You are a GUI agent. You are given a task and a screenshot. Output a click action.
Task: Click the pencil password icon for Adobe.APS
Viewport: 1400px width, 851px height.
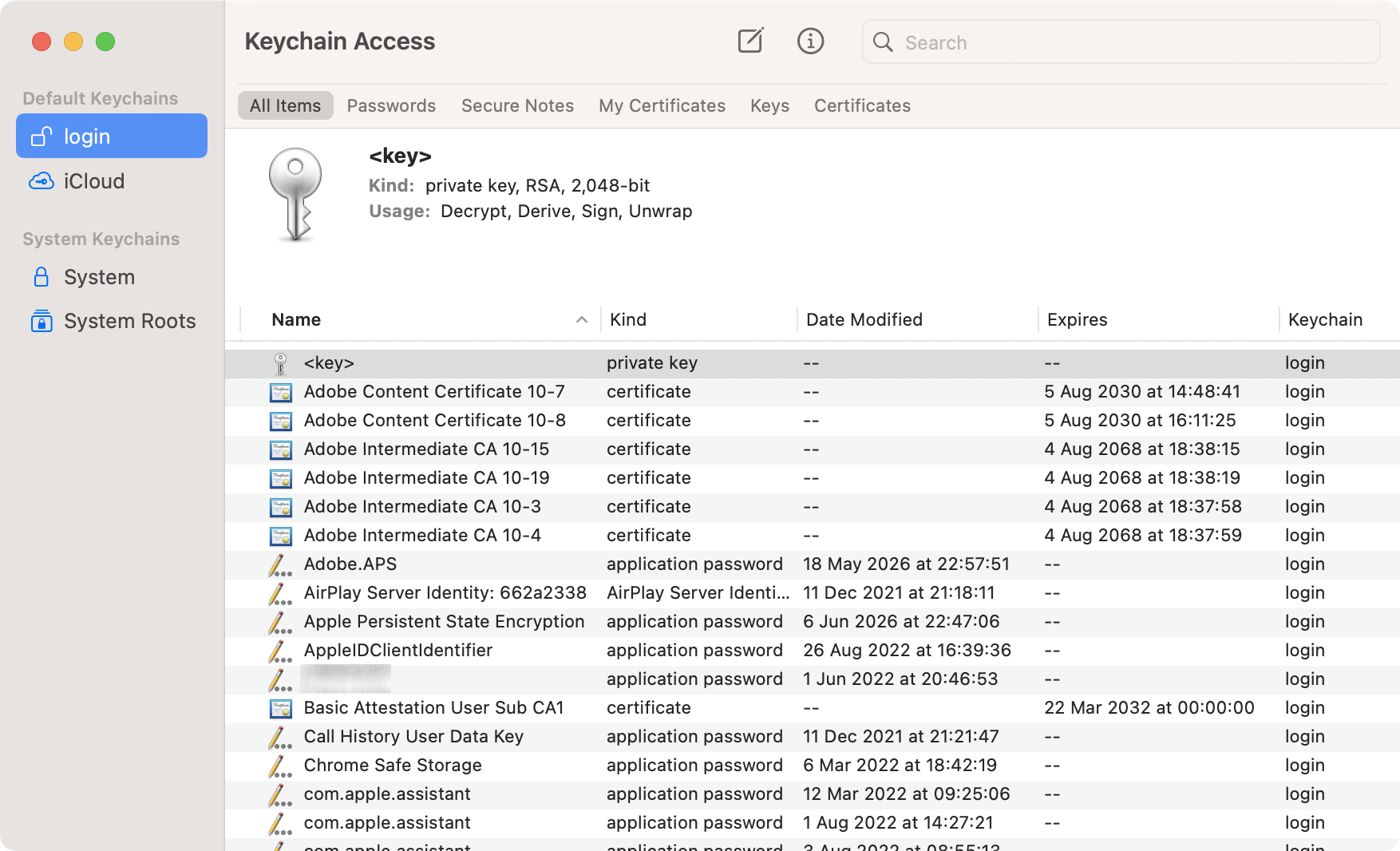point(280,564)
